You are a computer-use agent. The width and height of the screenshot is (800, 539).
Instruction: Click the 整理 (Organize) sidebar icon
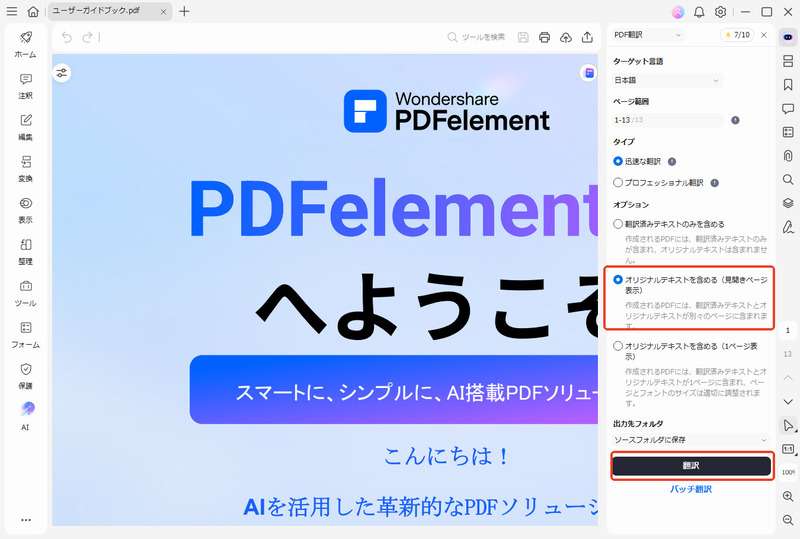[25, 250]
